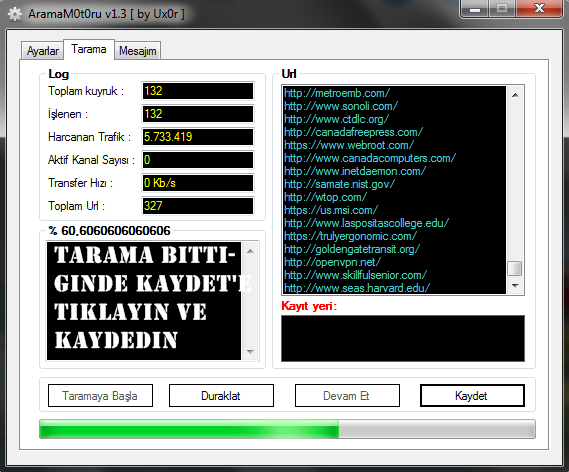569x472 pixels.
Task: Click message box scroll up arrow
Action: point(250,251)
